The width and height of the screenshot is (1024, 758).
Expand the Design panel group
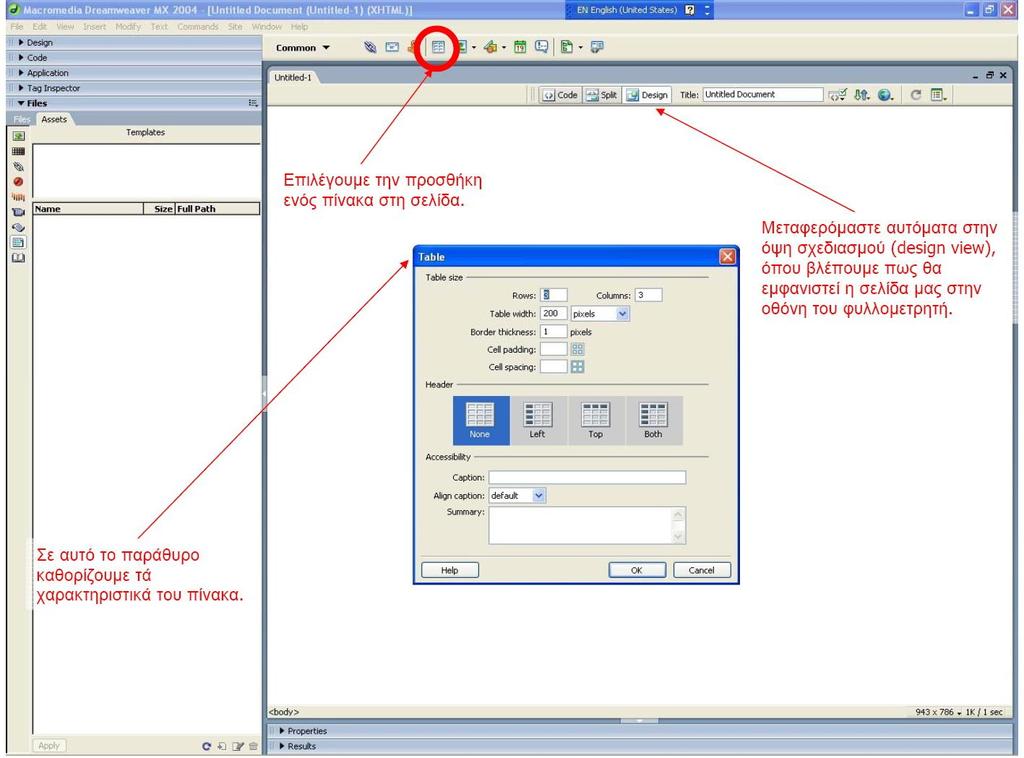35,42
